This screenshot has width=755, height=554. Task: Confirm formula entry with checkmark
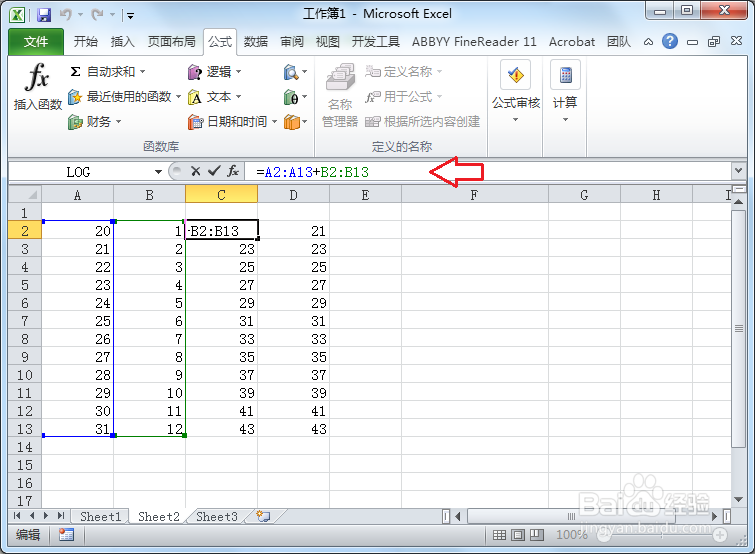tap(214, 171)
